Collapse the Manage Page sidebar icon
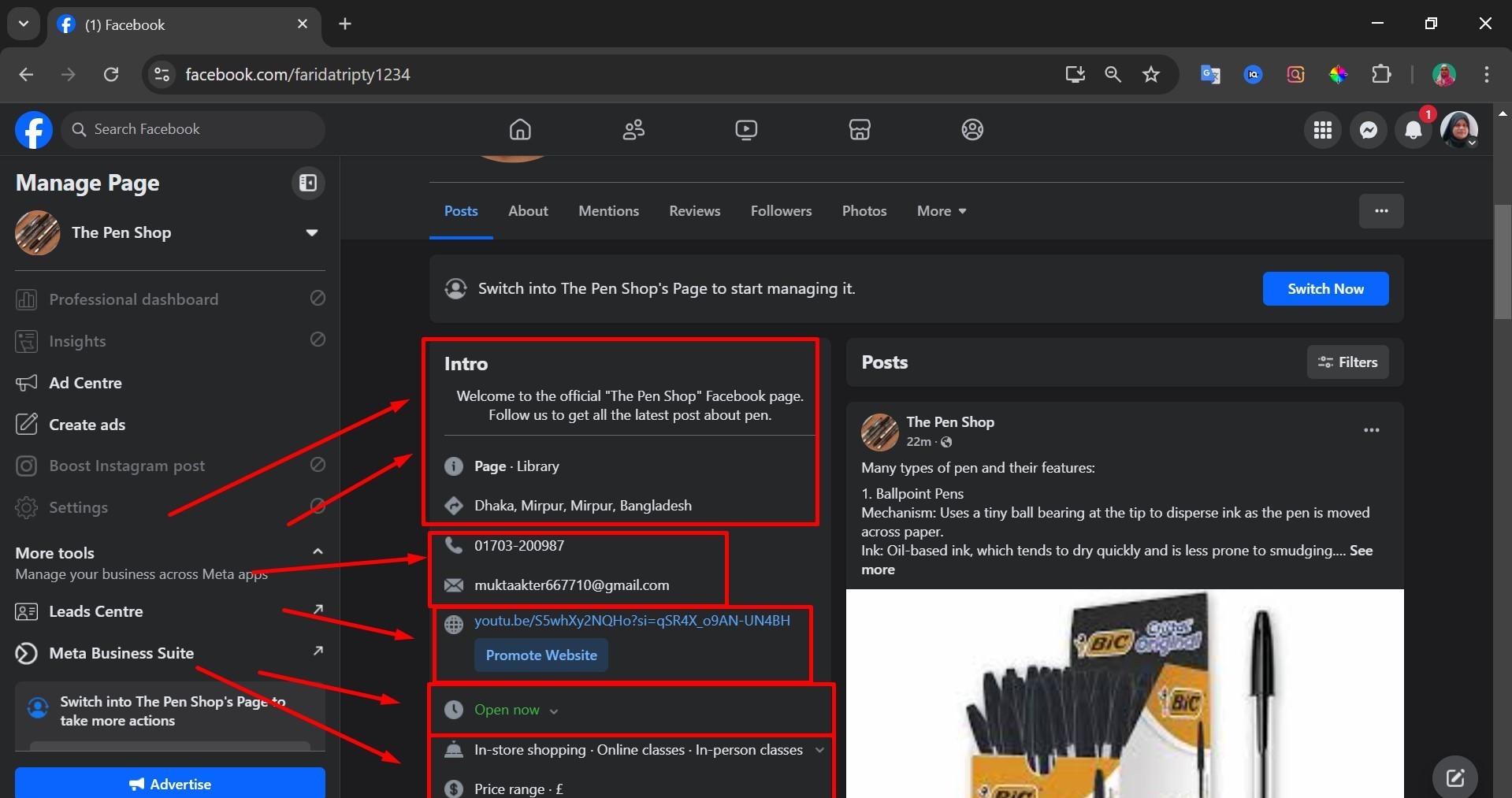The height and width of the screenshot is (798, 1512). 308,184
